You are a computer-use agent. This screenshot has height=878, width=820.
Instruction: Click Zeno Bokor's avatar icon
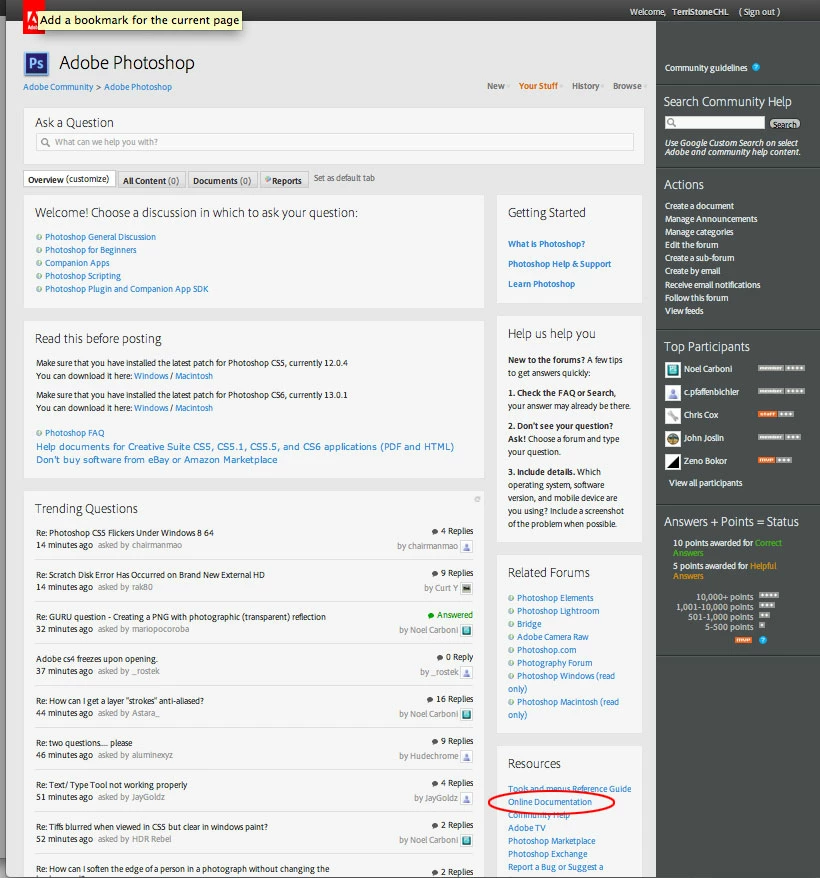pyautogui.click(x=672, y=461)
